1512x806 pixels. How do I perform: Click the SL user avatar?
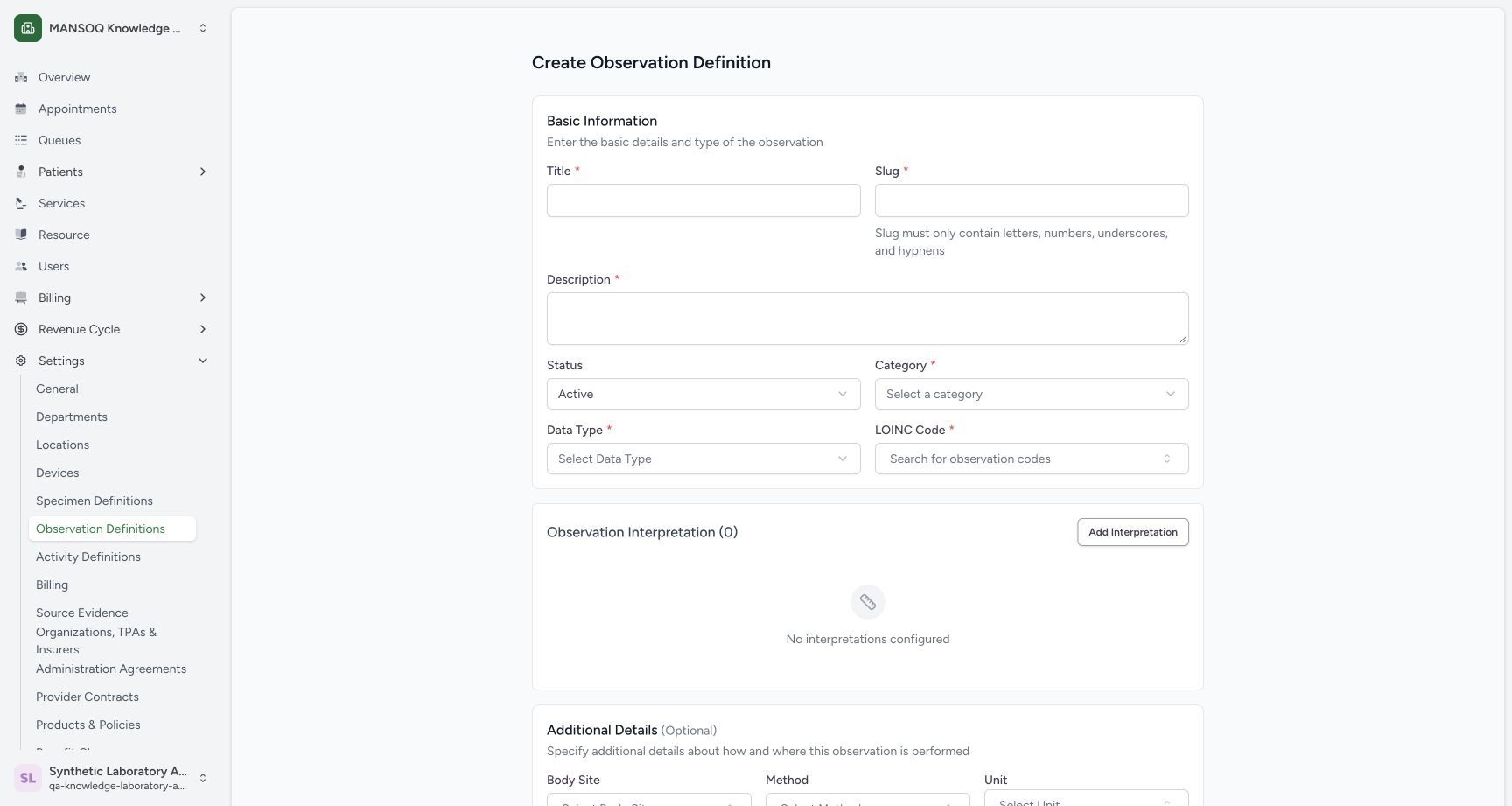[28, 778]
